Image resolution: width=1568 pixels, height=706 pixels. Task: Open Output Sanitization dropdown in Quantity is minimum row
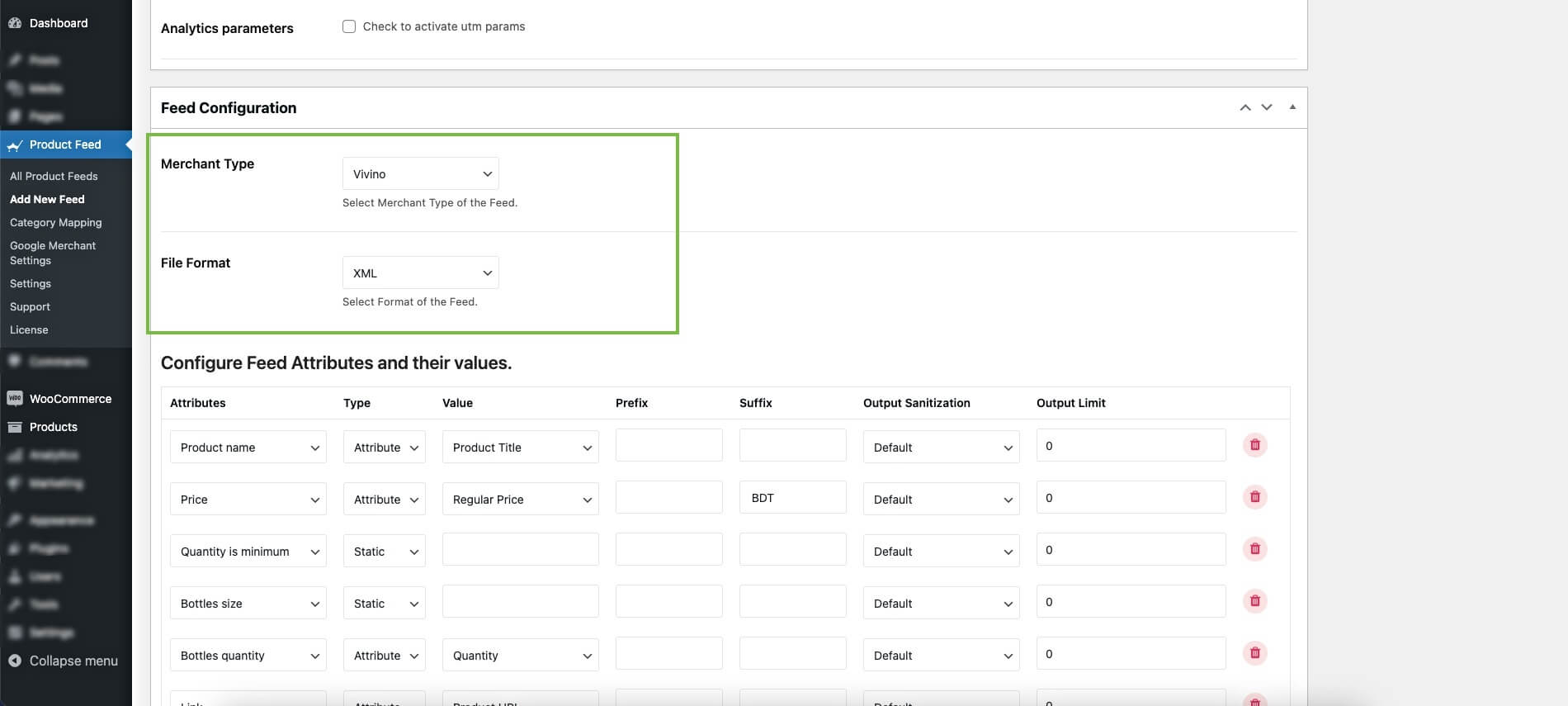pyautogui.click(x=942, y=551)
